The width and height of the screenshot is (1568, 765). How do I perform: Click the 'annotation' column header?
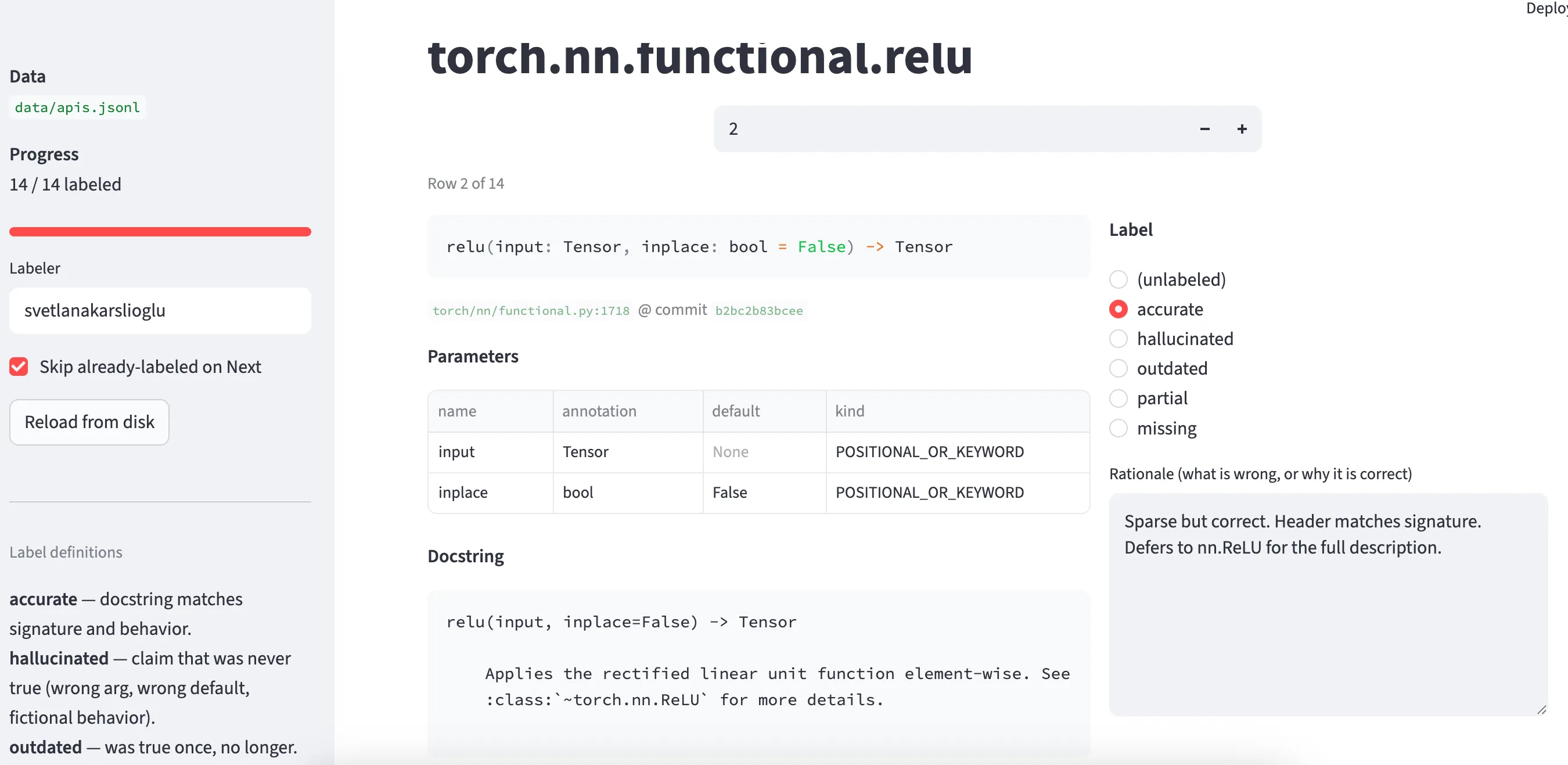pyautogui.click(x=628, y=411)
